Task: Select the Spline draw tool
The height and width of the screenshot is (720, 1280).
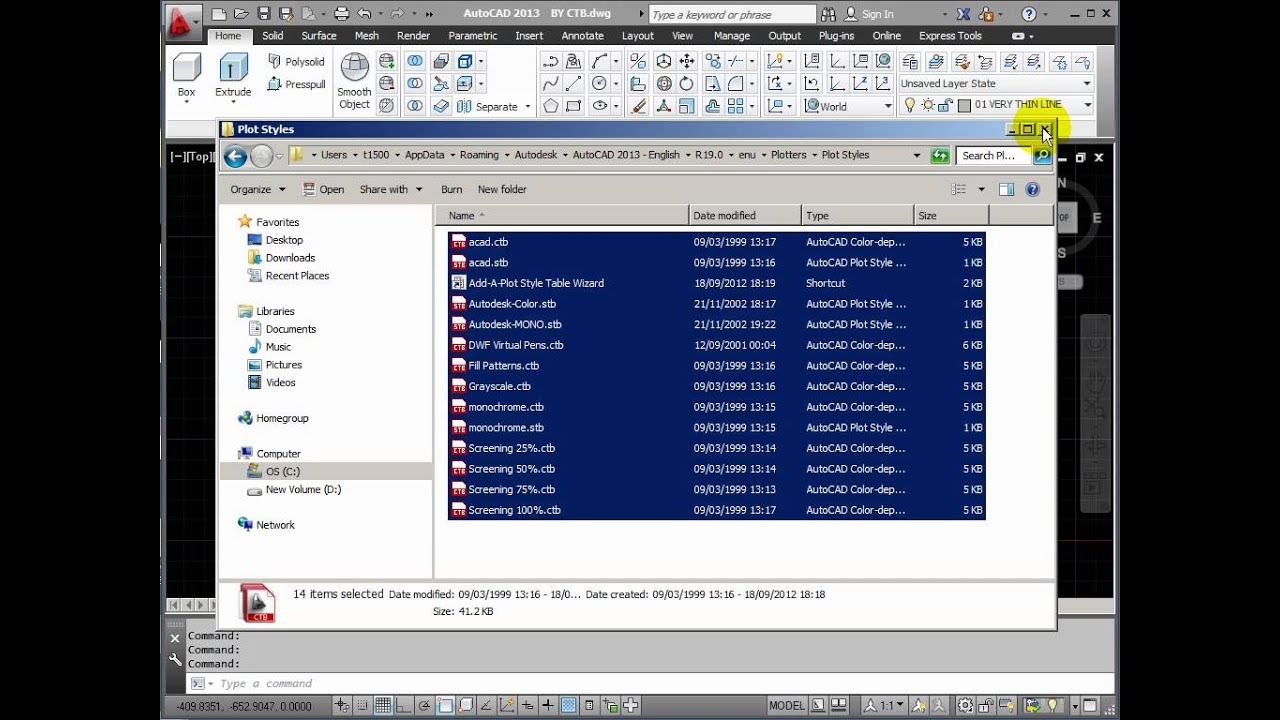Action: click(x=550, y=84)
